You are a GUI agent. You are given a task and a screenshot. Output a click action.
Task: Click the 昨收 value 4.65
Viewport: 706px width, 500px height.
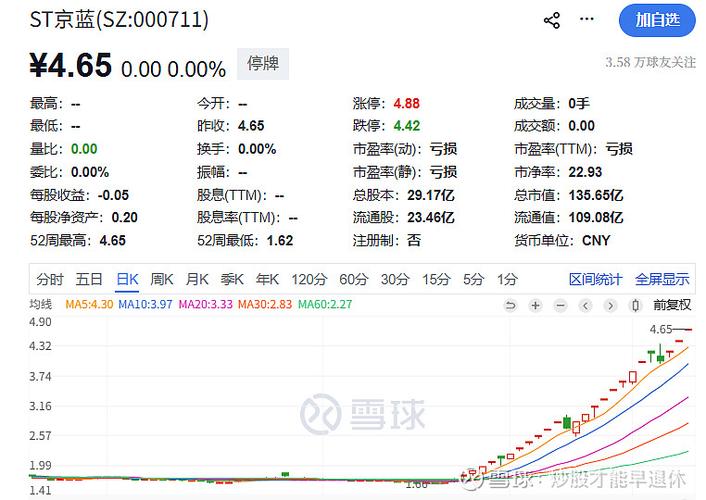point(251,126)
